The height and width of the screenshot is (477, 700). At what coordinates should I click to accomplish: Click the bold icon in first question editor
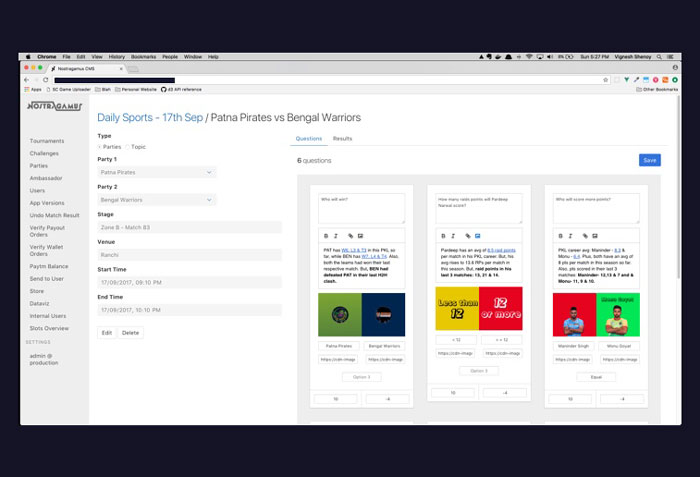pos(325,236)
